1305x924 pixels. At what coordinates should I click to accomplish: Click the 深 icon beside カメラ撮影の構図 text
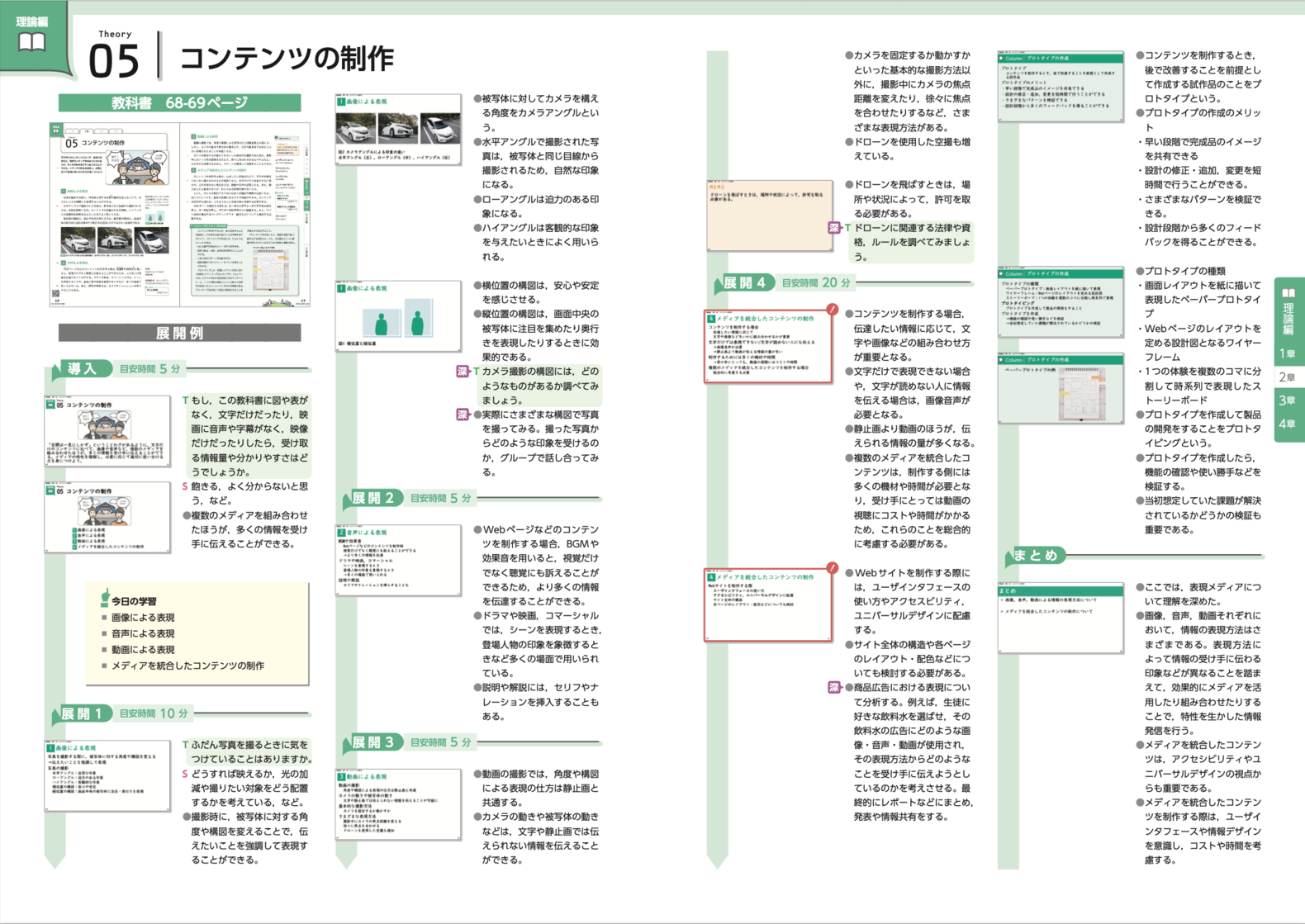point(463,372)
